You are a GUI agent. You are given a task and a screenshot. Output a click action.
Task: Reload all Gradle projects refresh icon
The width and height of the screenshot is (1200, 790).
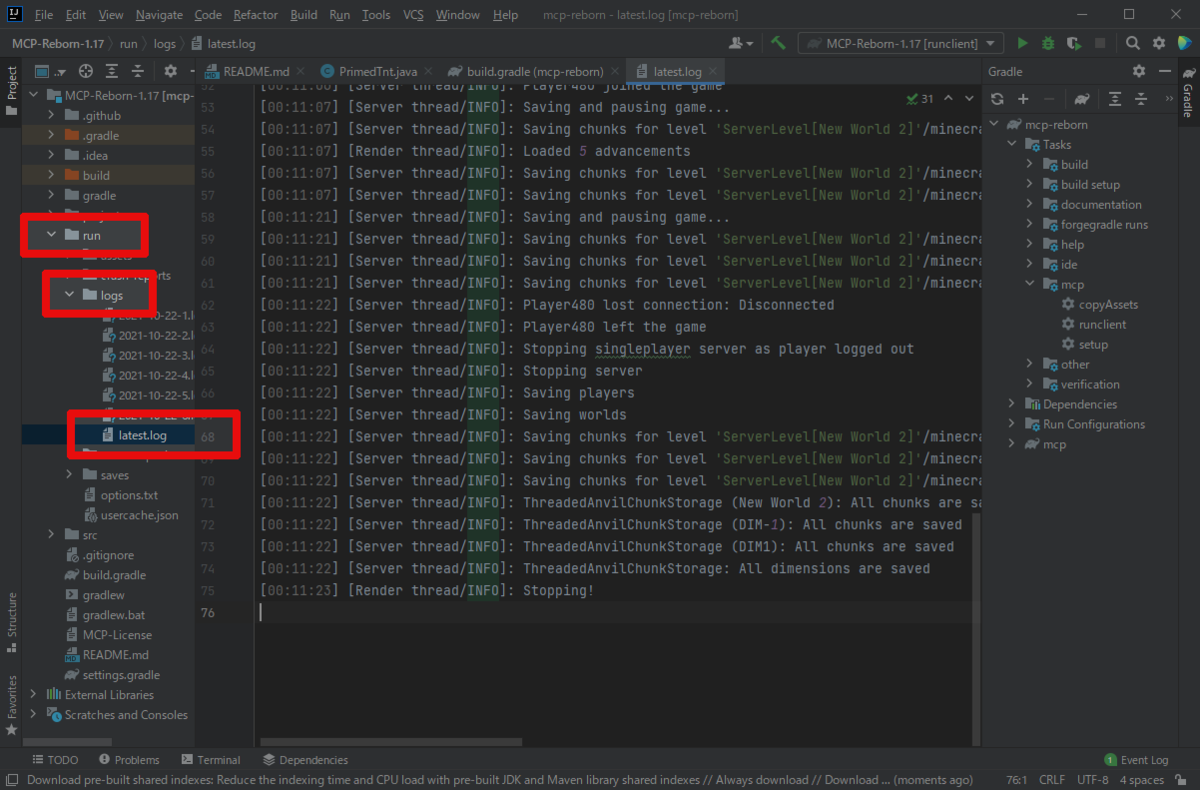click(997, 98)
